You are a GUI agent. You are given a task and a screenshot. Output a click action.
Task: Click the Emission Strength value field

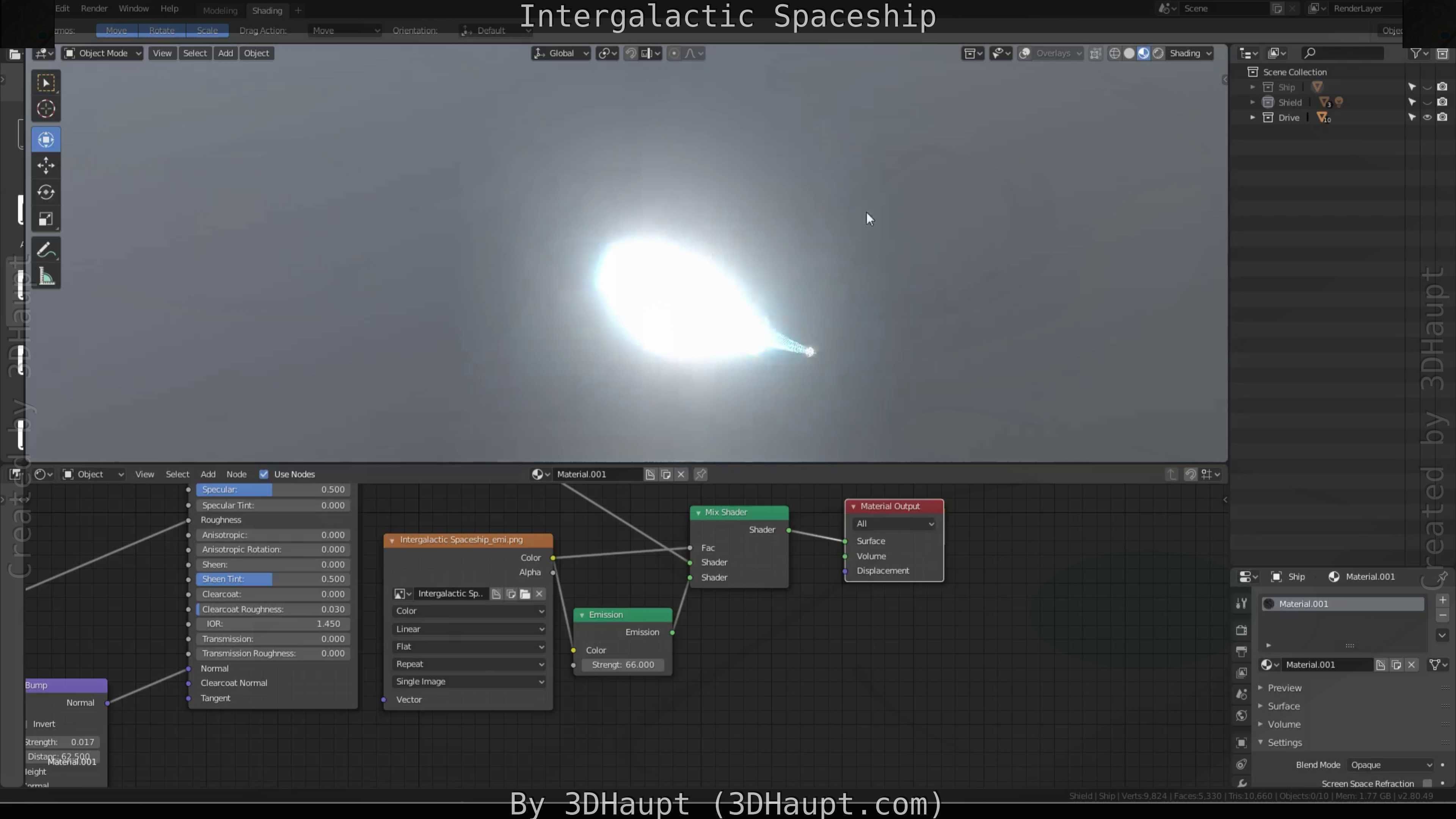(x=622, y=665)
